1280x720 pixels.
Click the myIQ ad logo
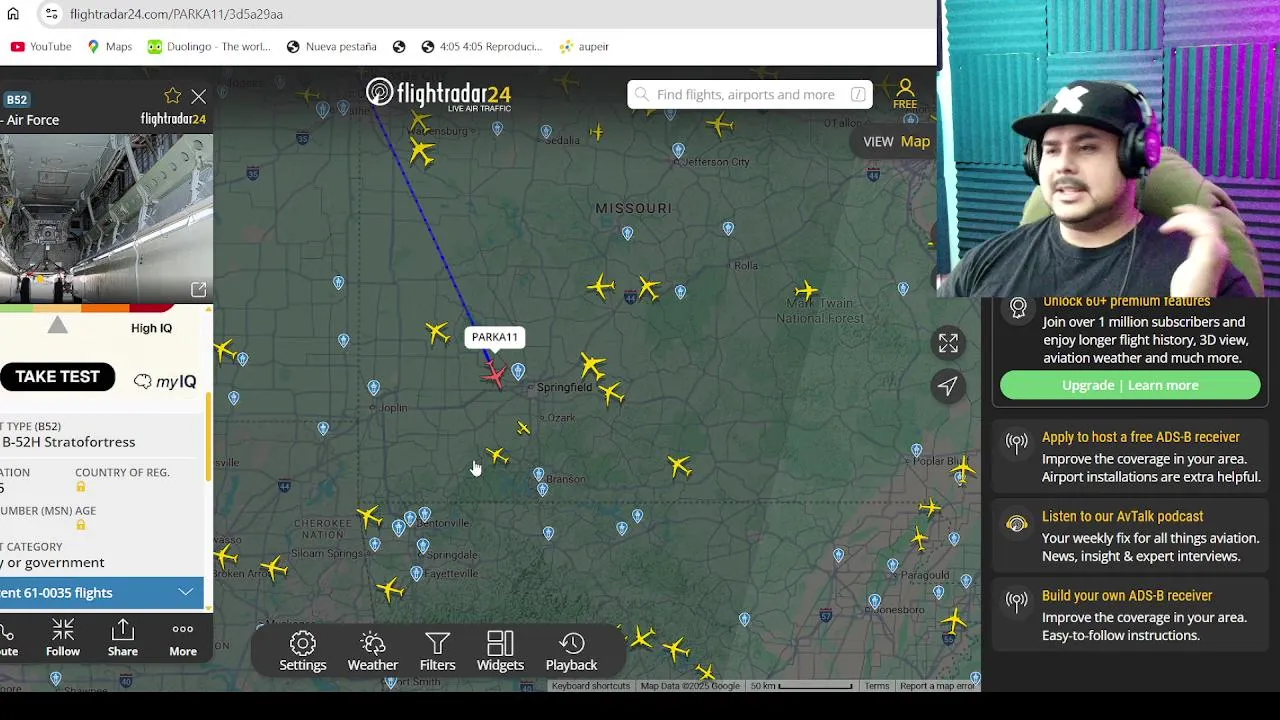[164, 381]
